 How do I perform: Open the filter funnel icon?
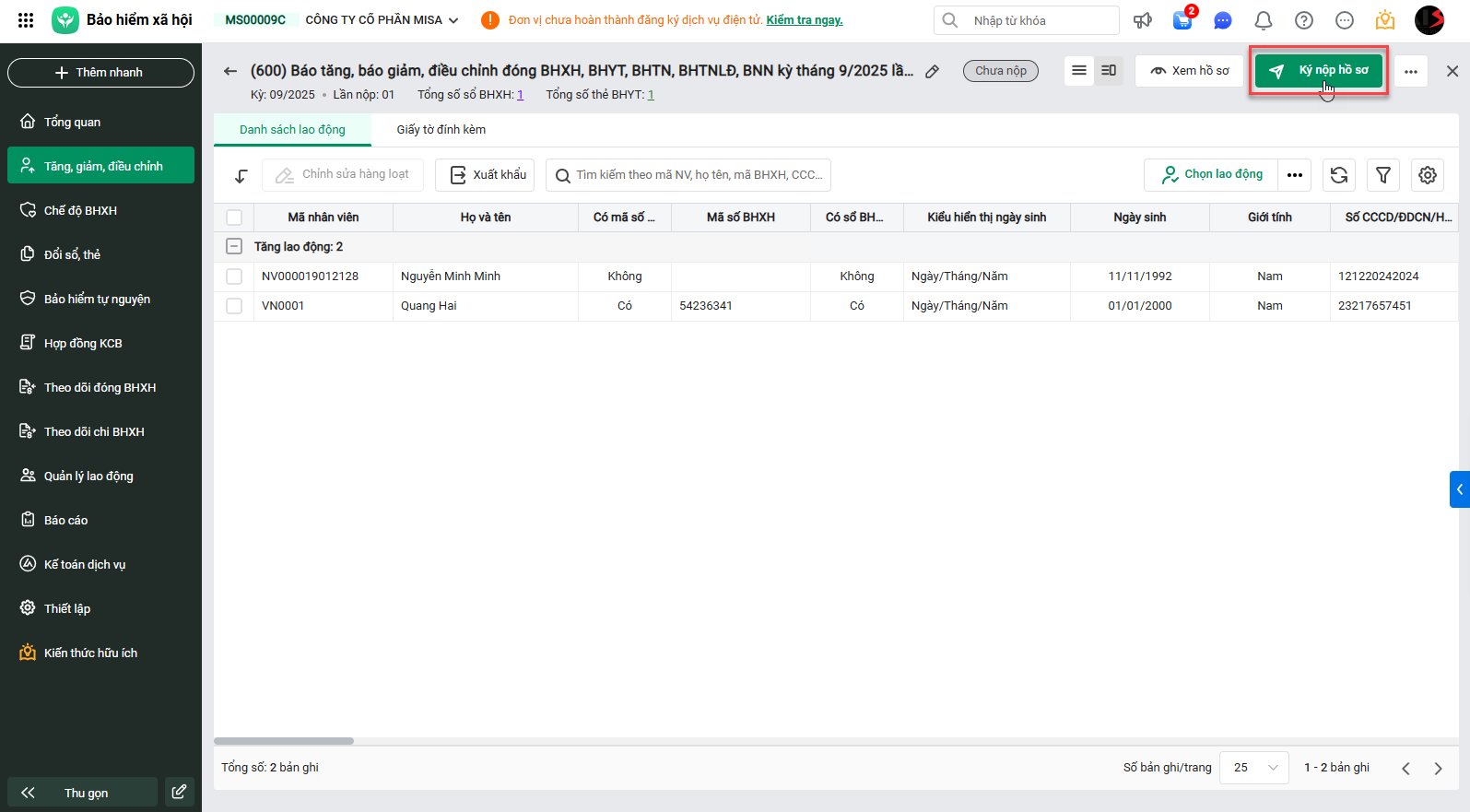pos(1383,175)
